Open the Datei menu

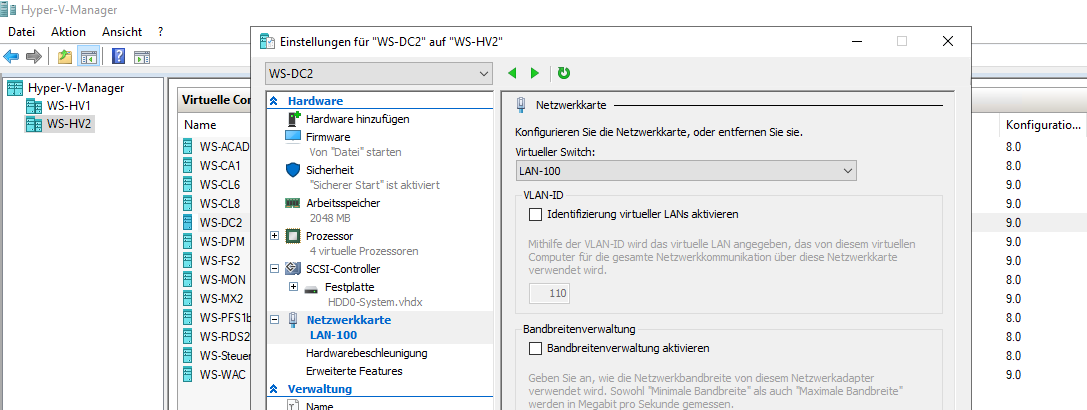(x=21, y=31)
